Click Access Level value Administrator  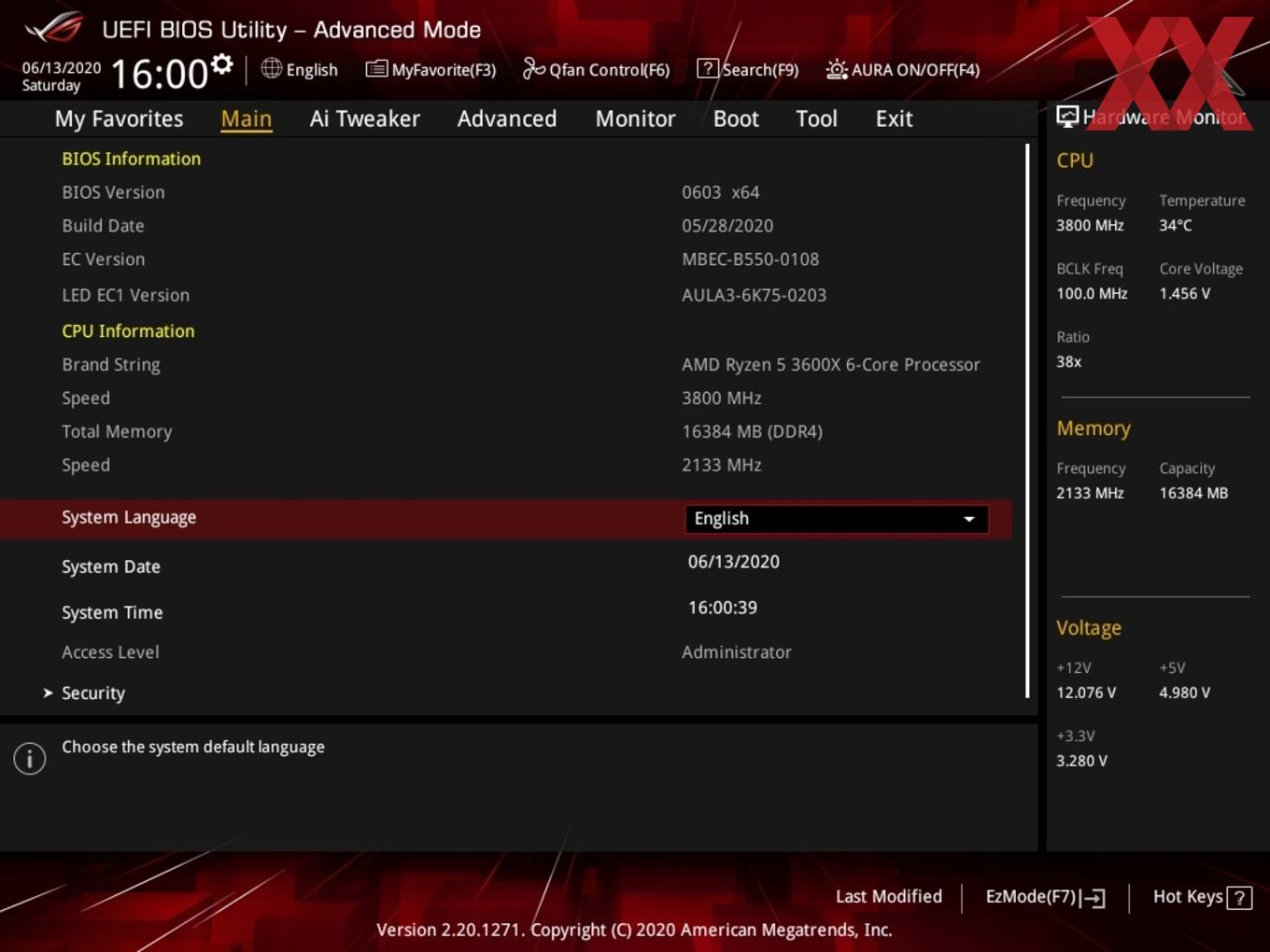coord(736,652)
